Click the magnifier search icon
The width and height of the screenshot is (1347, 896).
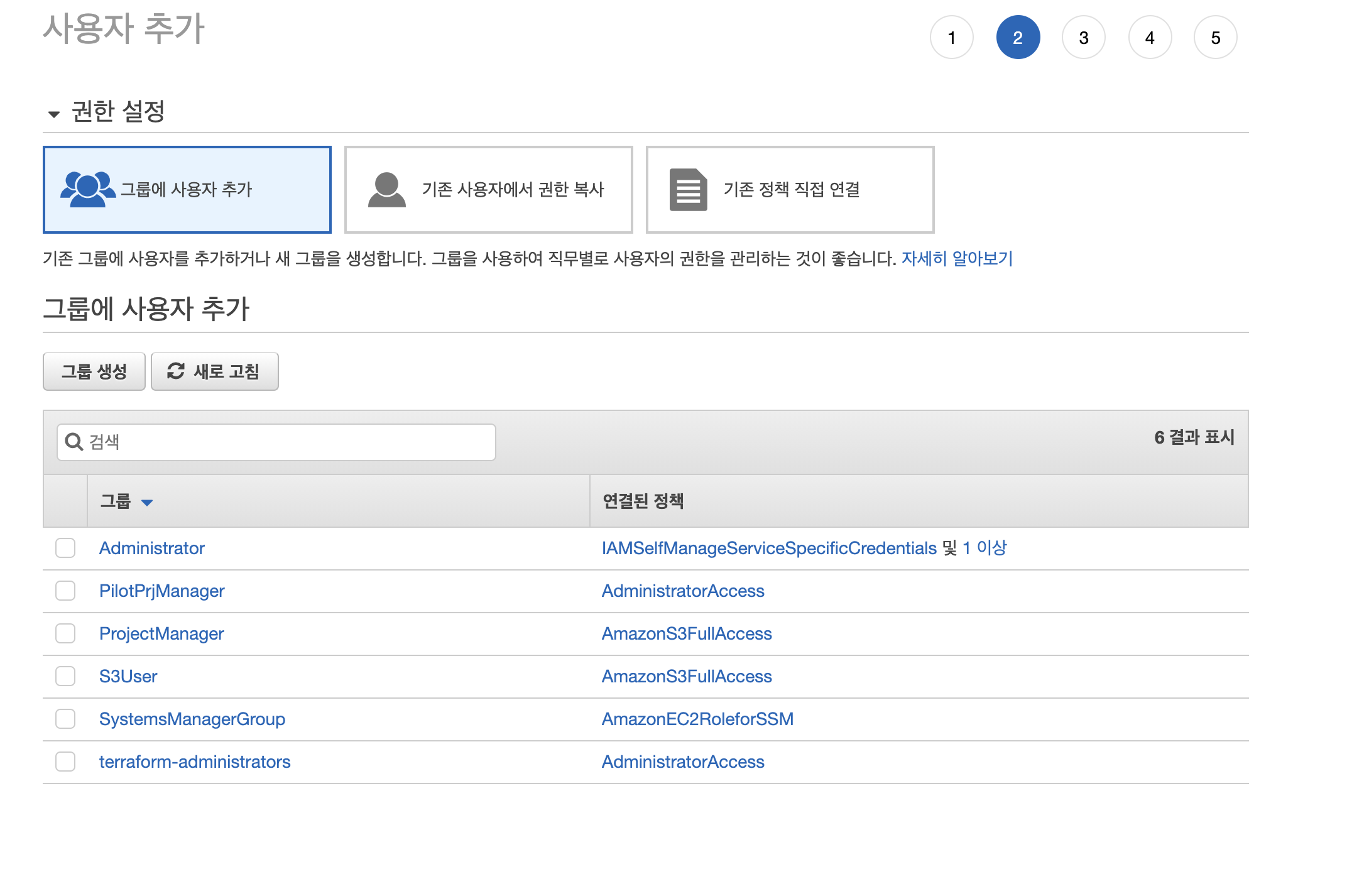click(x=74, y=442)
